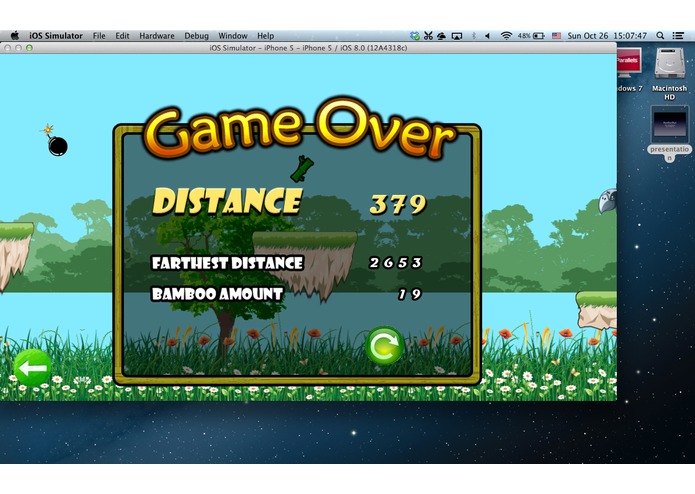Click the blue sync menu bar icon
This screenshot has height=494, width=695.
pos(414,36)
